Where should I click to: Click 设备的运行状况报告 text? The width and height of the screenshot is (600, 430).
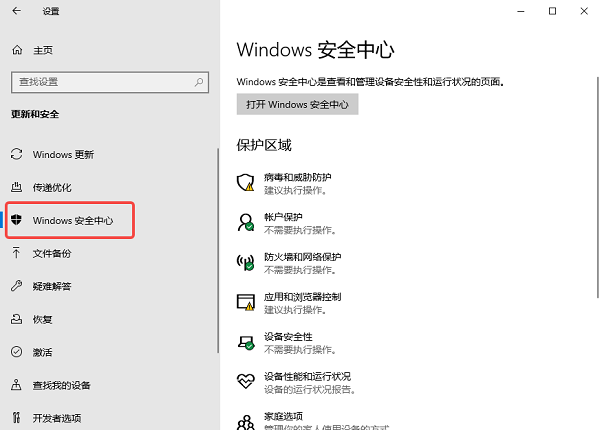click(310, 389)
